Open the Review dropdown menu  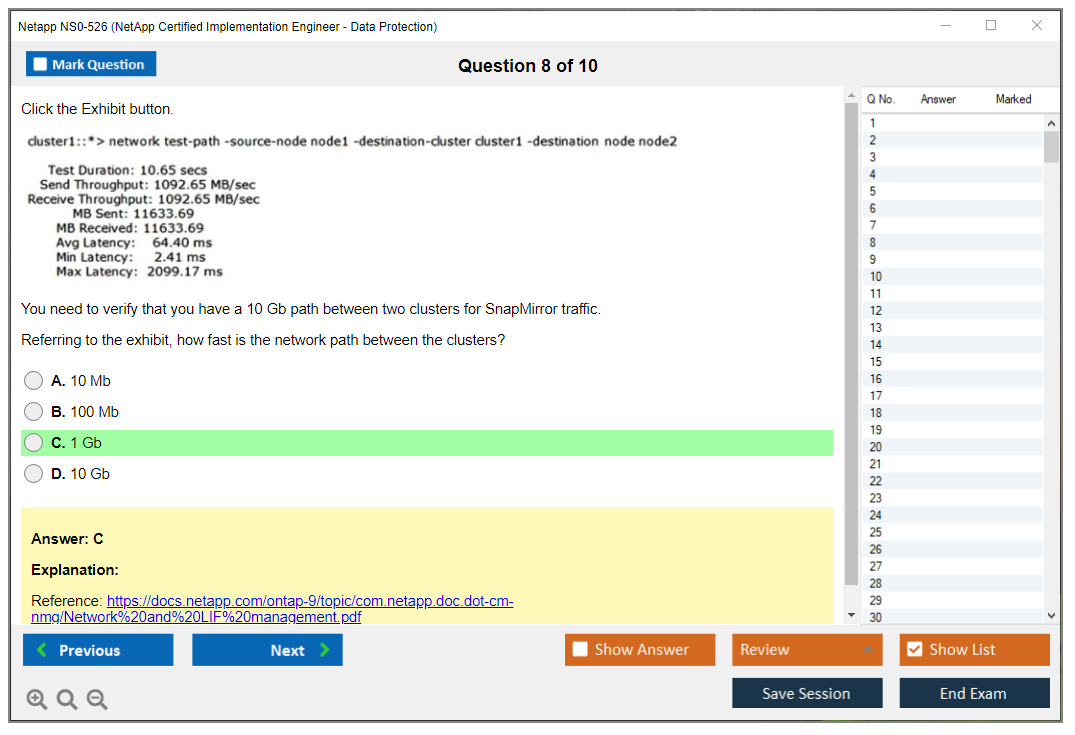pyautogui.click(x=807, y=650)
